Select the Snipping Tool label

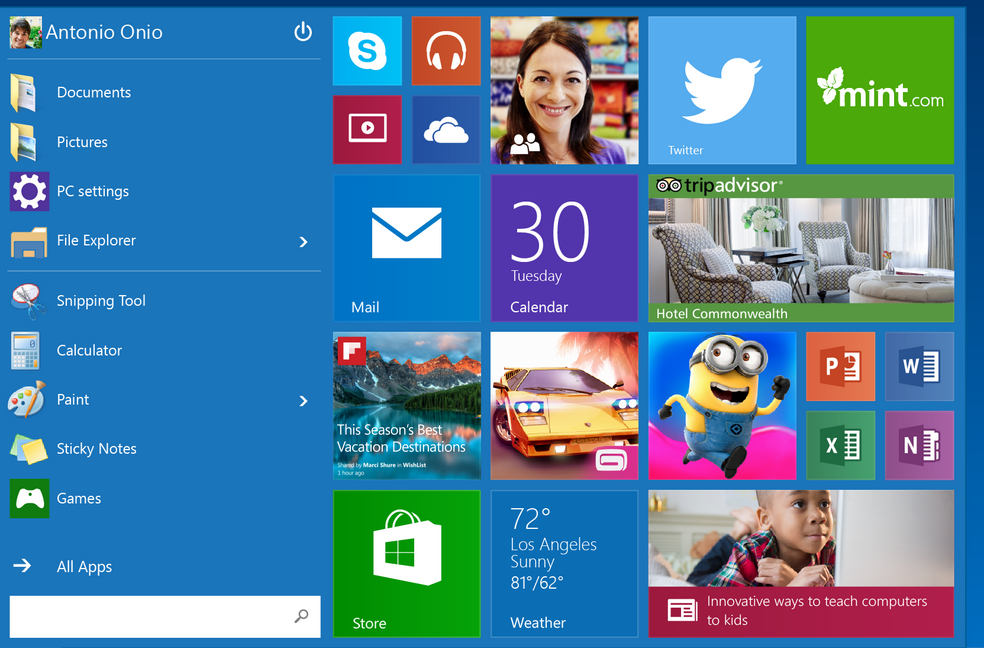(x=101, y=301)
